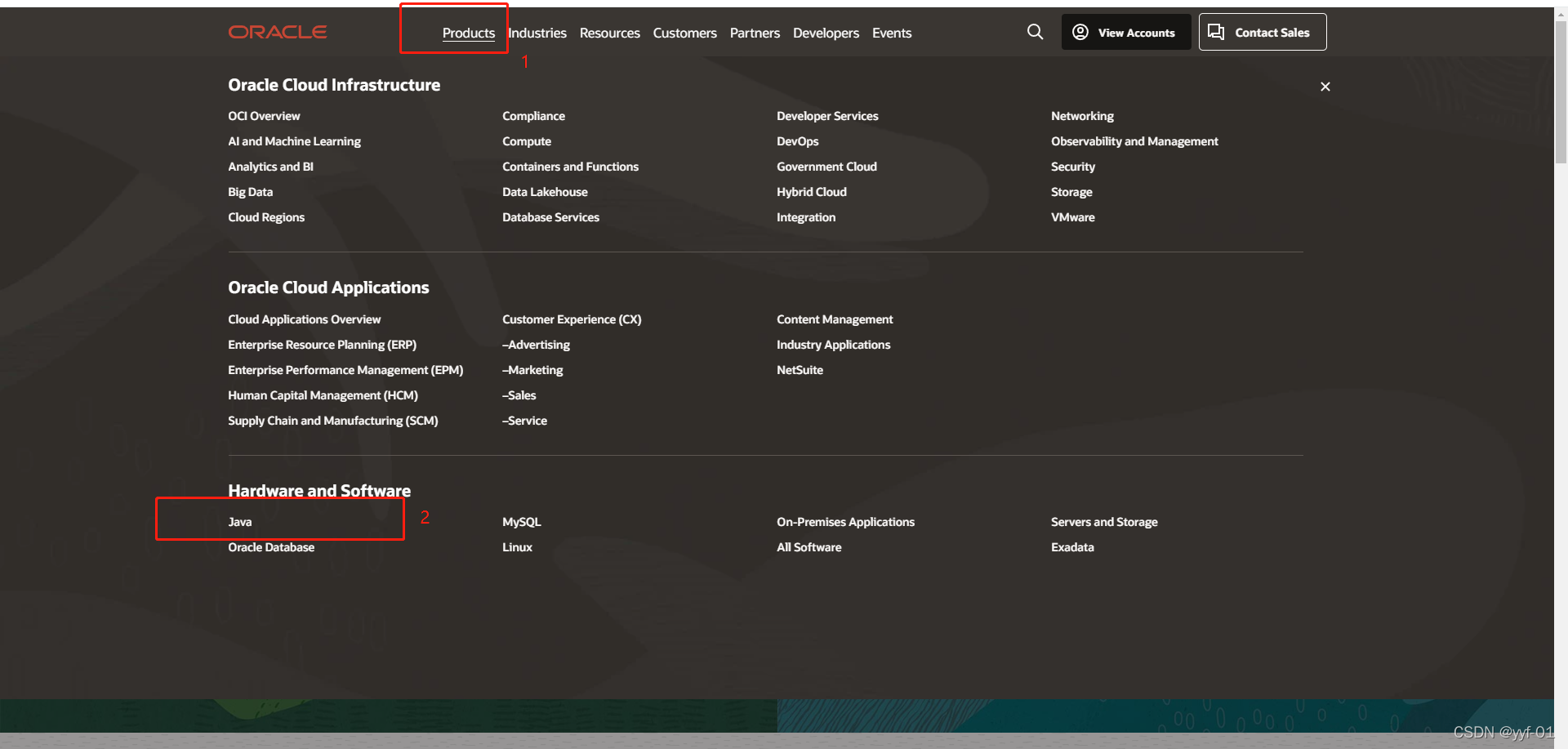Select Human Capital Management (HCM)
This screenshot has width=1568, height=749.
point(323,395)
